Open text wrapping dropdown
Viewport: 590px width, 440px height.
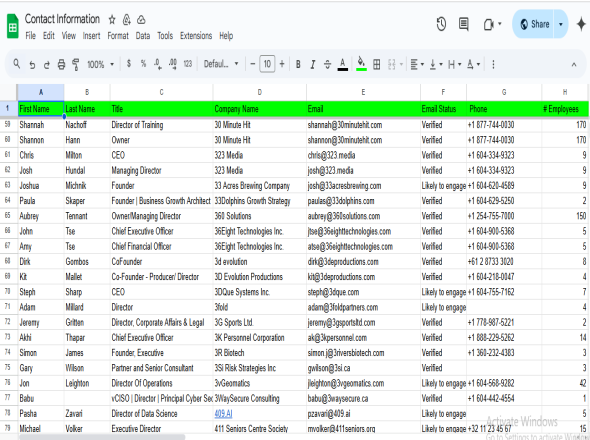click(454, 64)
